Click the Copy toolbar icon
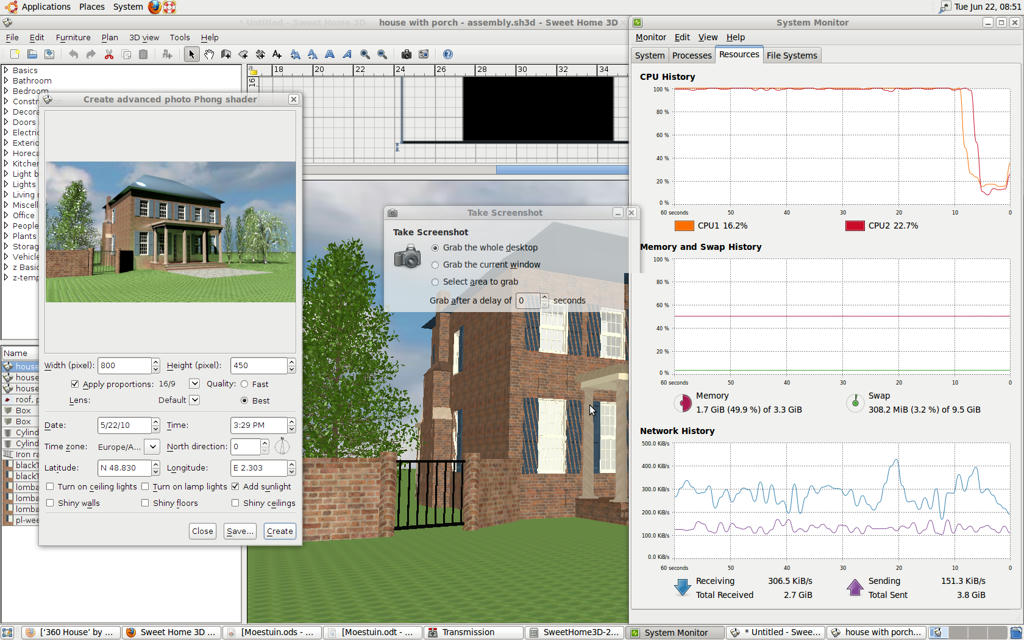 126,54
